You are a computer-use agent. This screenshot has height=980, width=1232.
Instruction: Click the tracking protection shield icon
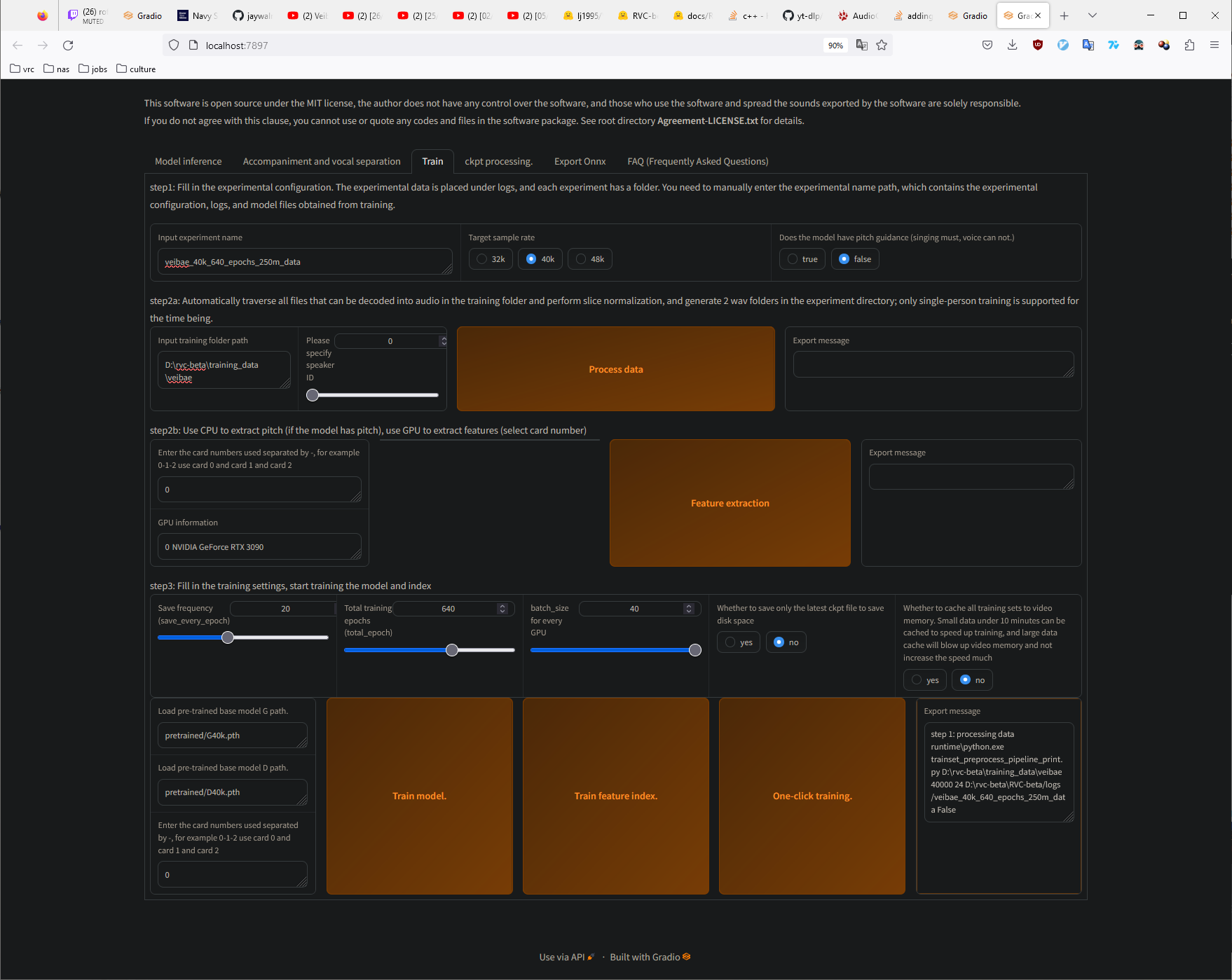(173, 45)
